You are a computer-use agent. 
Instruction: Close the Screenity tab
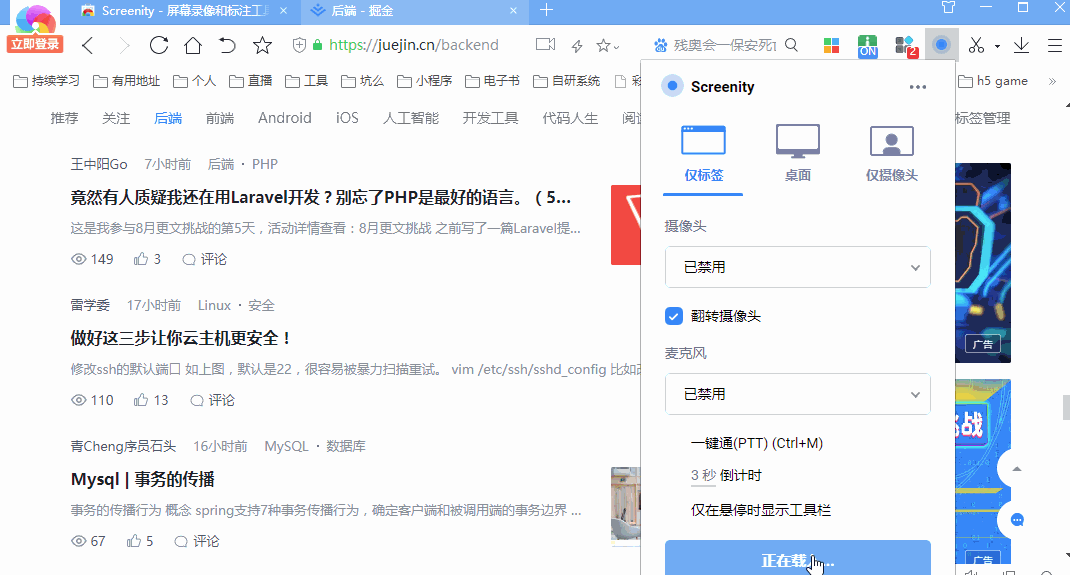(284, 11)
